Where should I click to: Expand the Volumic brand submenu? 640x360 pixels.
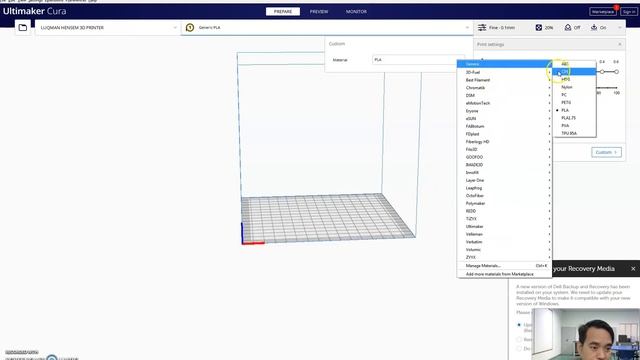point(504,249)
